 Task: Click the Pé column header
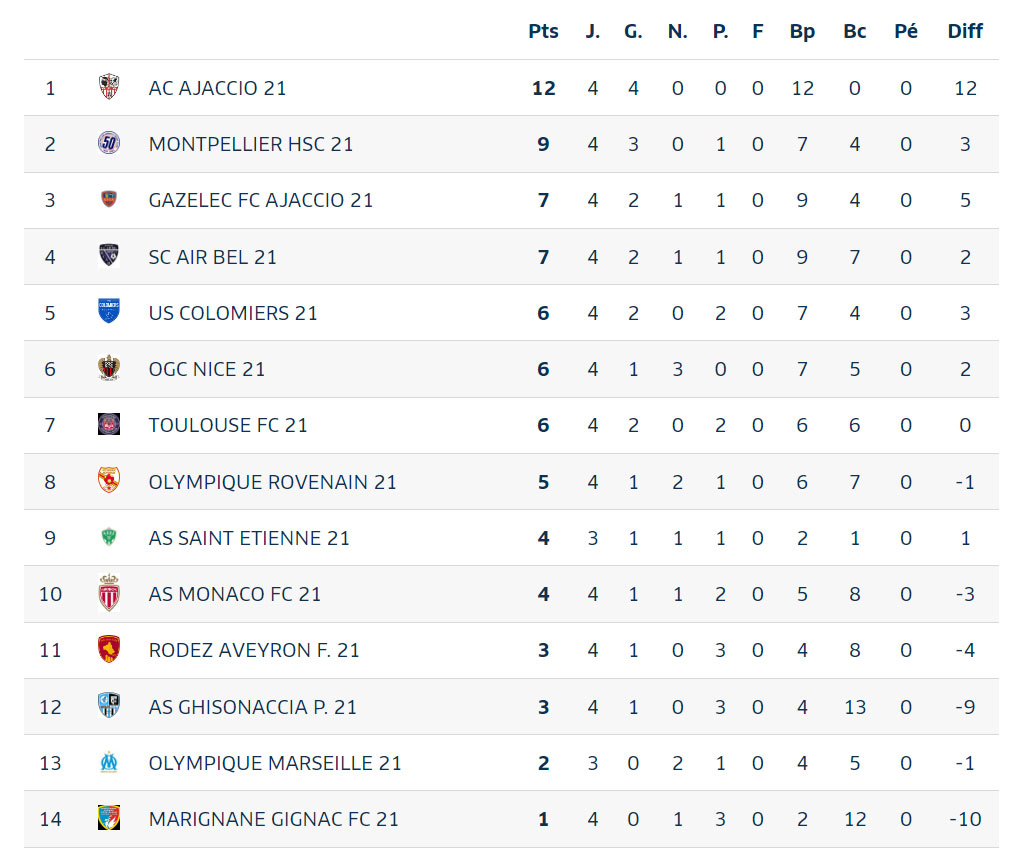tap(906, 31)
